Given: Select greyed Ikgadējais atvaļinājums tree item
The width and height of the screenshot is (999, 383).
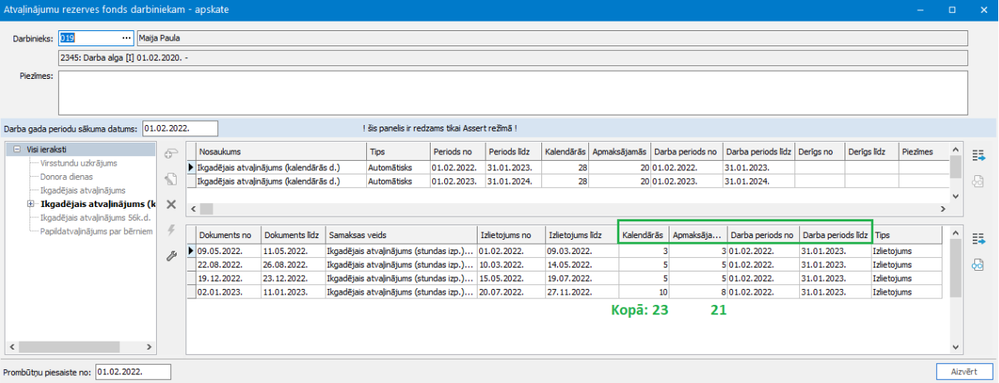Looking at the screenshot, I should click(x=82, y=190).
